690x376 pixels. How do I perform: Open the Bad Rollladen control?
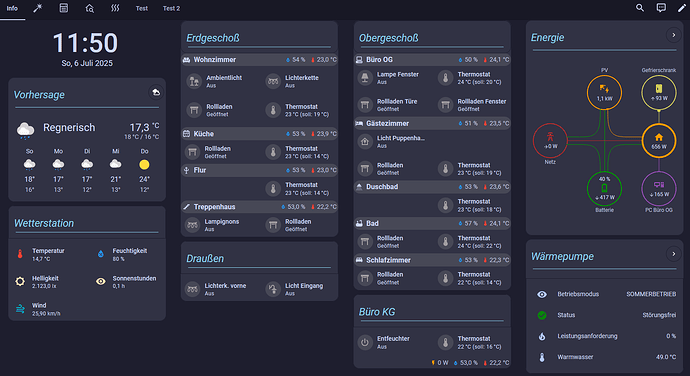[x=393, y=242]
